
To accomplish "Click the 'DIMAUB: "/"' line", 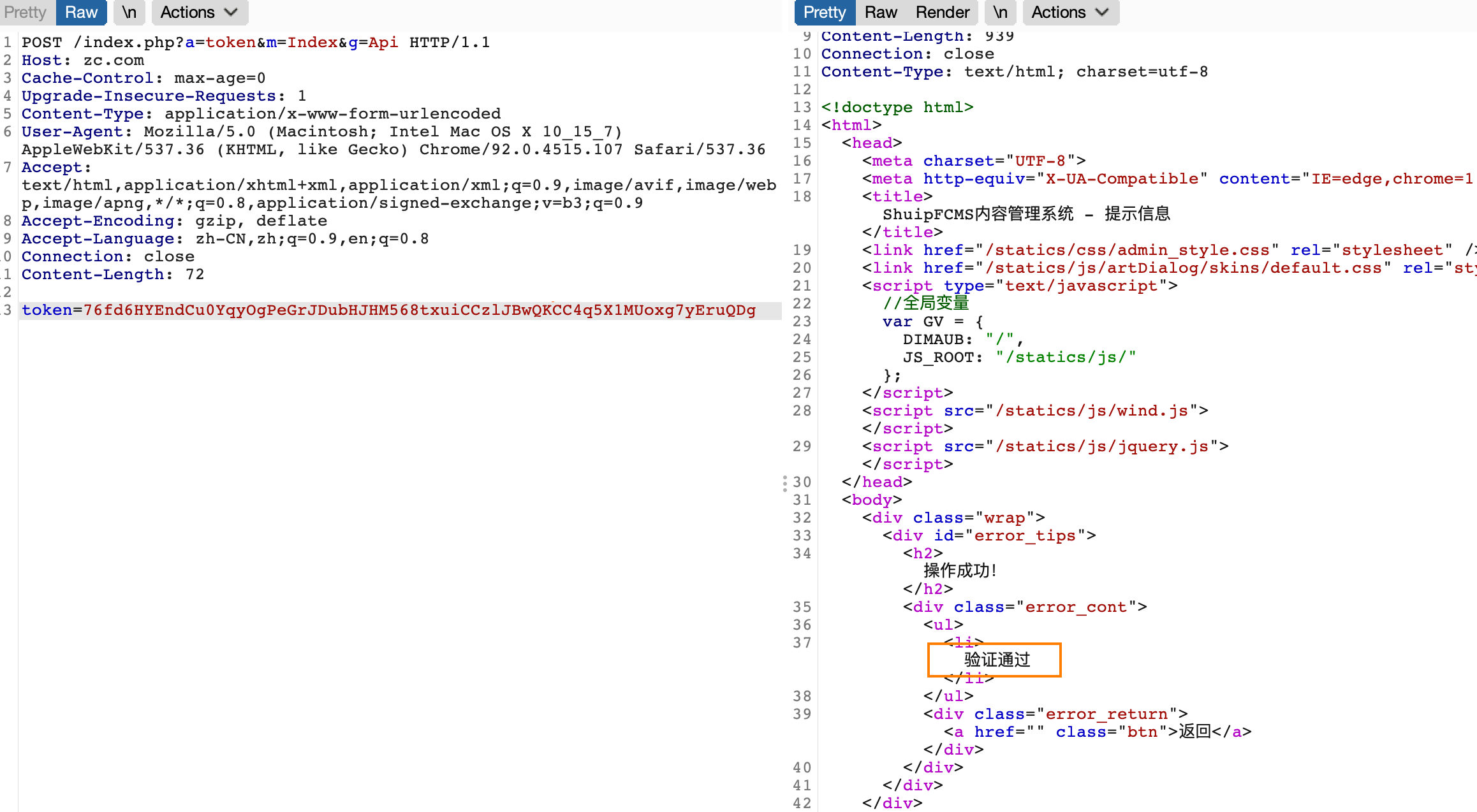I will click(963, 340).
